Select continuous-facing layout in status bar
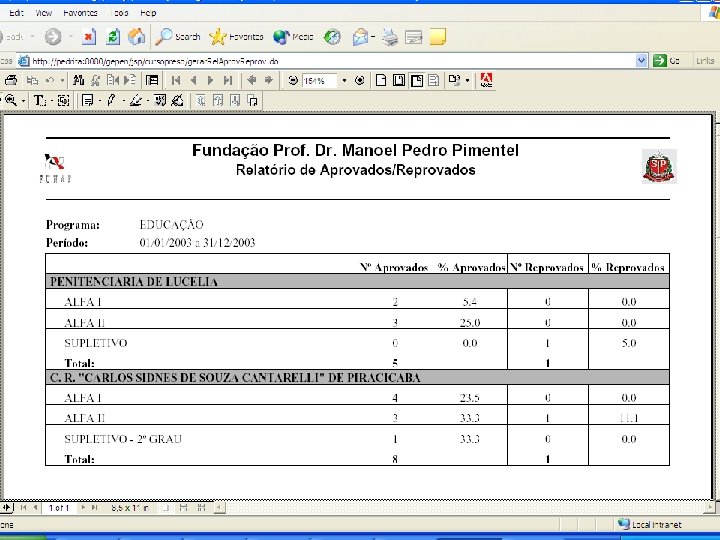 pyautogui.click(x=201, y=508)
